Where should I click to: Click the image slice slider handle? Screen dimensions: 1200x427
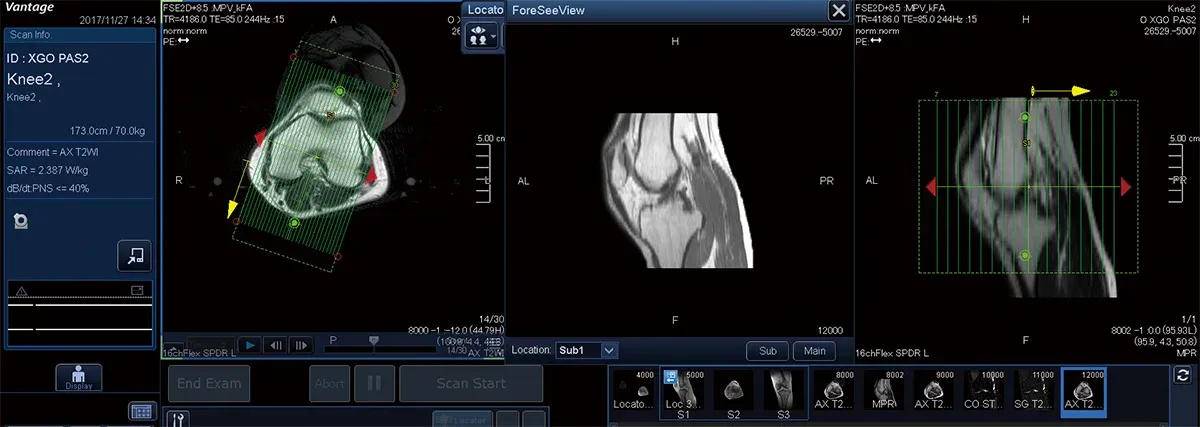374,342
